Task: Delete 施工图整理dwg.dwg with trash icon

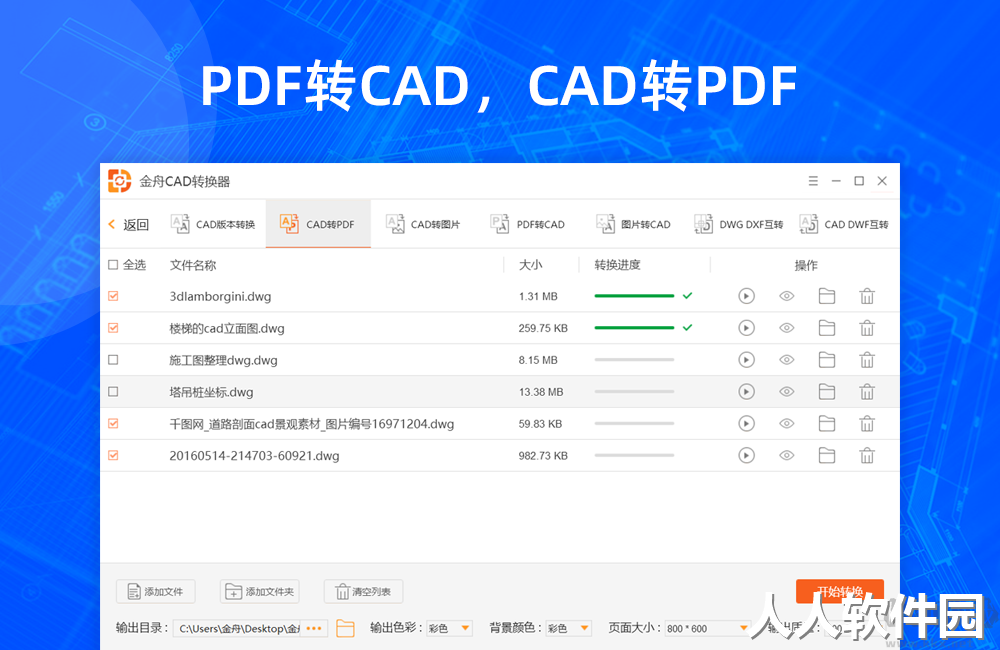Action: click(867, 360)
